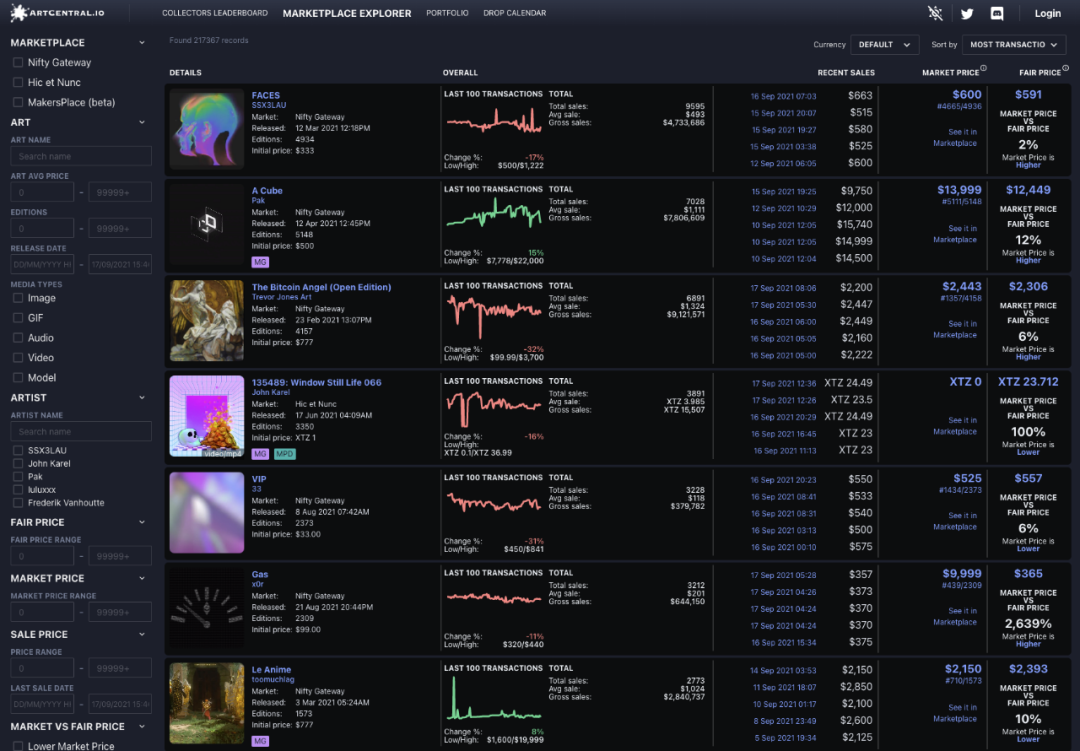The width and height of the screenshot is (1080, 751).
Task: Click the Fair Price info icon
Action: [1066, 68]
